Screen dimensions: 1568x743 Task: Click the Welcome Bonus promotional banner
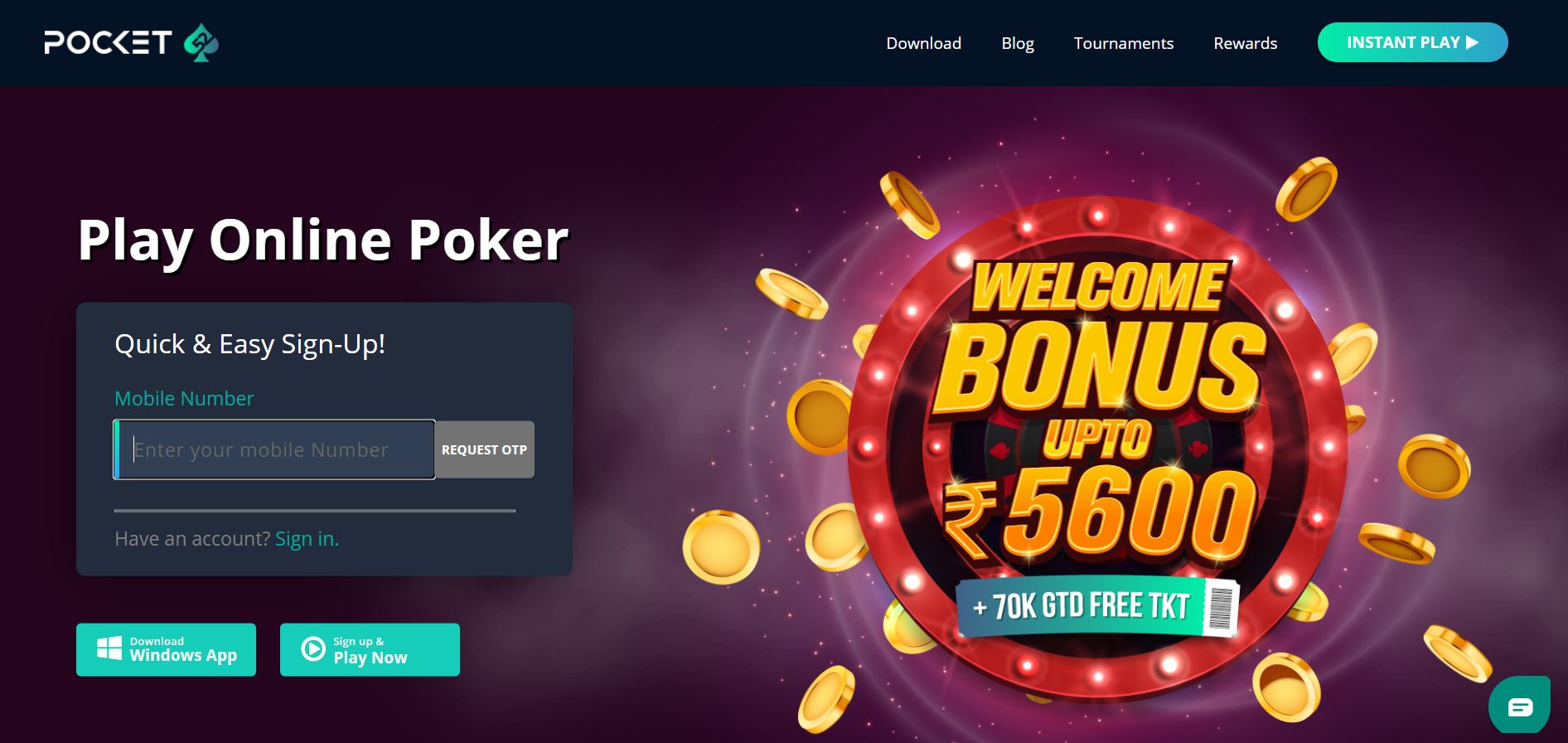[1098, 448]
